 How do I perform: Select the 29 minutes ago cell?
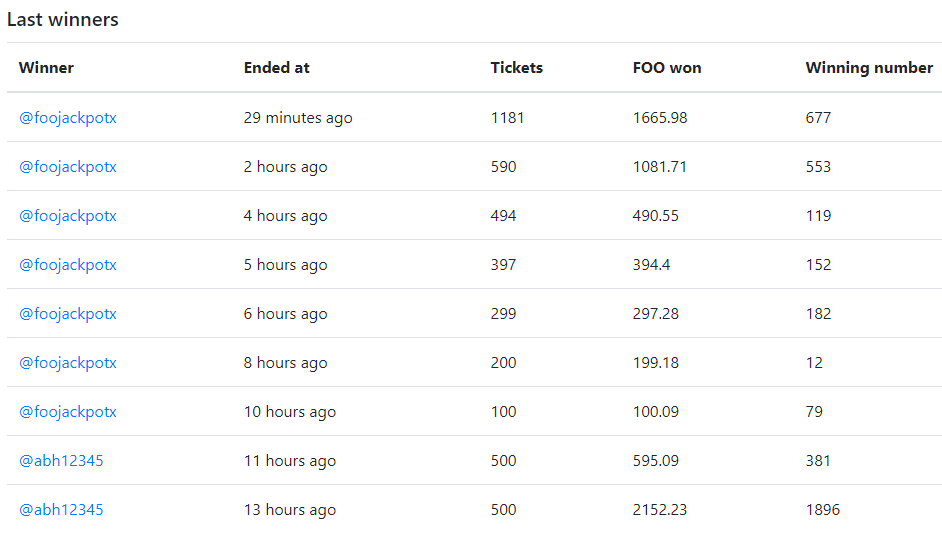[298, 118]
